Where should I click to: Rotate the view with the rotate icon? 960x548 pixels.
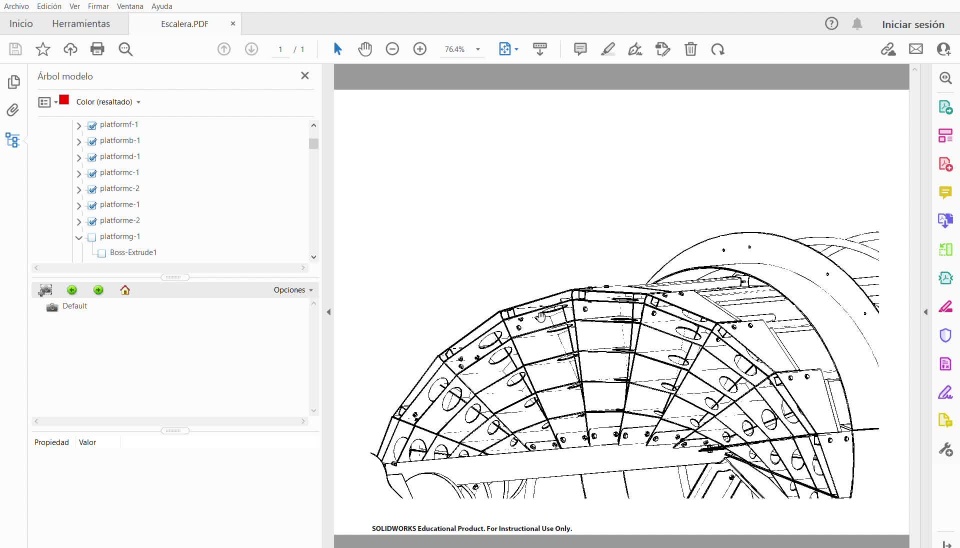click(718, 49)
